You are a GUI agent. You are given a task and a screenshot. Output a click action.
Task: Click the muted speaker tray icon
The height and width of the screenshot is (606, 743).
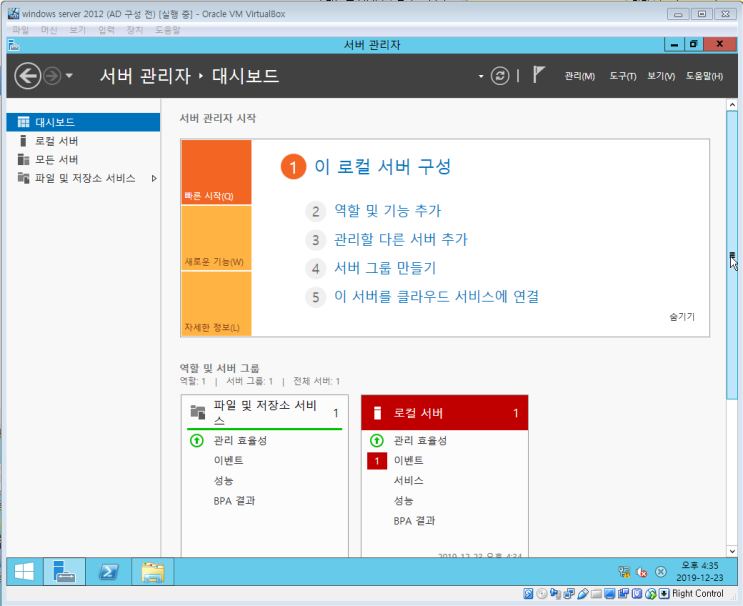pos(642,572)
